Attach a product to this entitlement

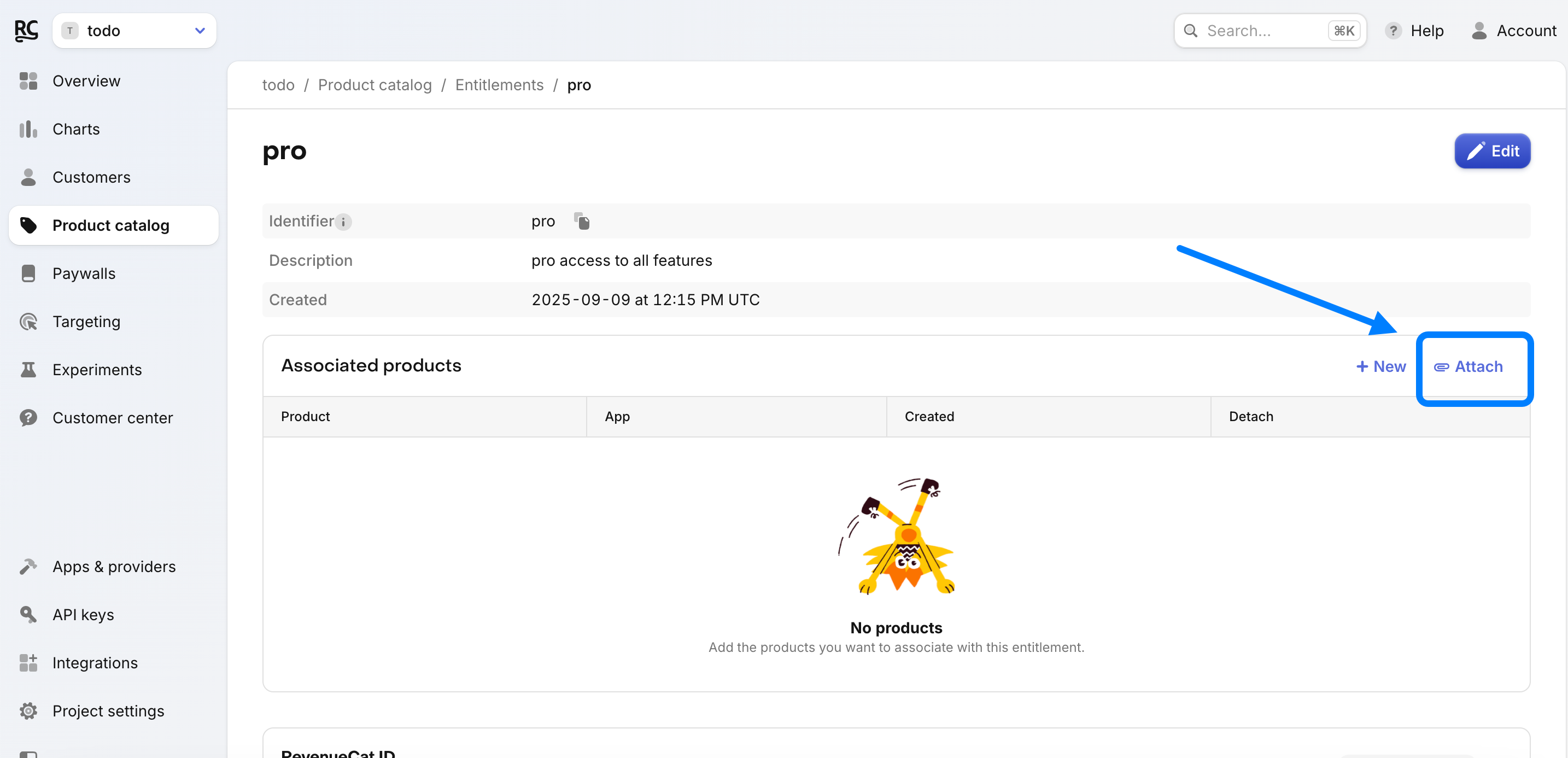pos(1468,366)
